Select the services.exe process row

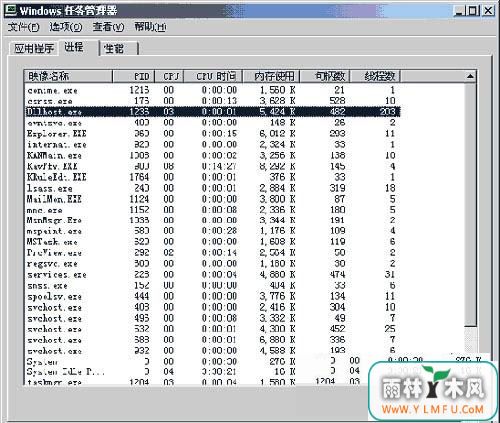point(212,275)
